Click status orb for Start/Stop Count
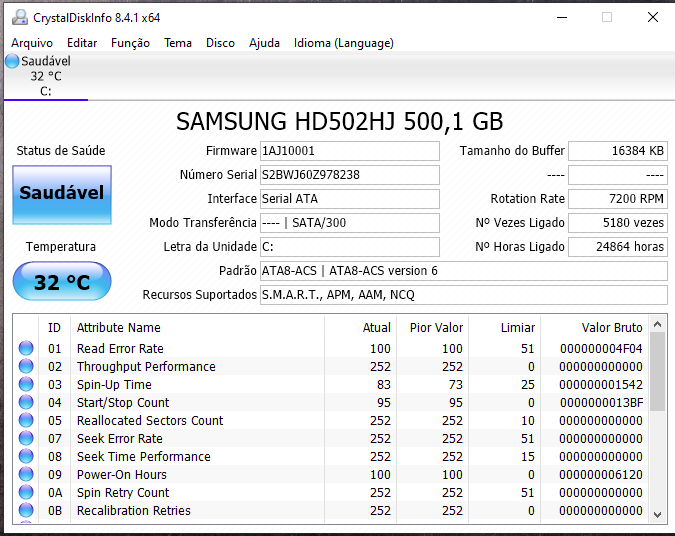 pos(26,402)
